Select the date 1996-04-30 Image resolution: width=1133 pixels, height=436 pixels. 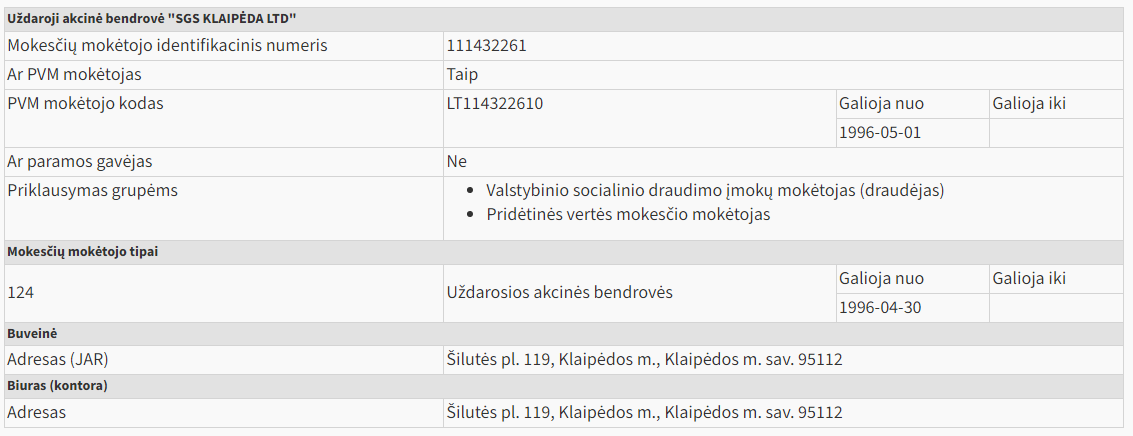(880, 308)
